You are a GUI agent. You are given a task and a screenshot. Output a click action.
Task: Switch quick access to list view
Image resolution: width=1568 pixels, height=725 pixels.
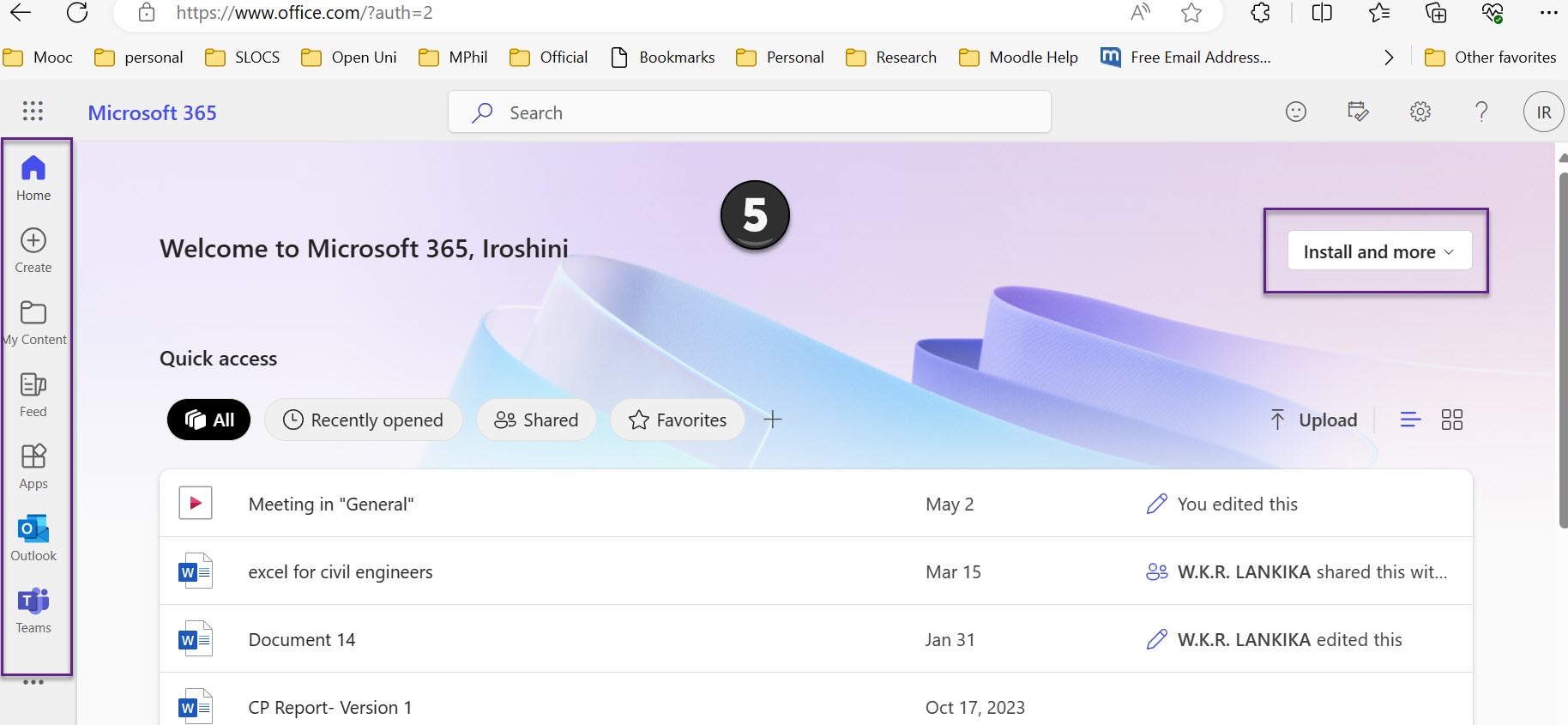(x=1410, y=420)
